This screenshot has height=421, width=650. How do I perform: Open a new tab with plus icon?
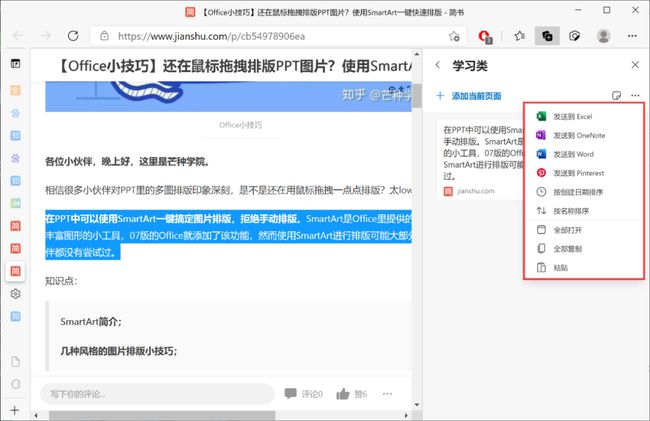15,410
